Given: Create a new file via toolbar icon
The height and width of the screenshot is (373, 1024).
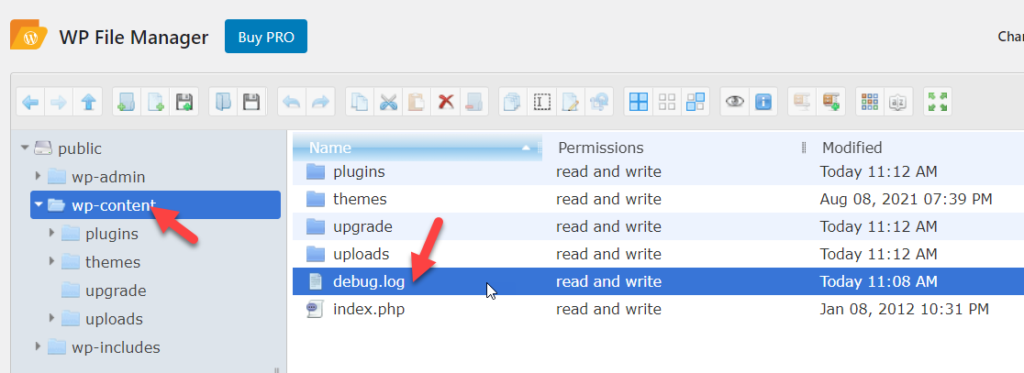Looking at the screenshot, I should click(155, 102).
